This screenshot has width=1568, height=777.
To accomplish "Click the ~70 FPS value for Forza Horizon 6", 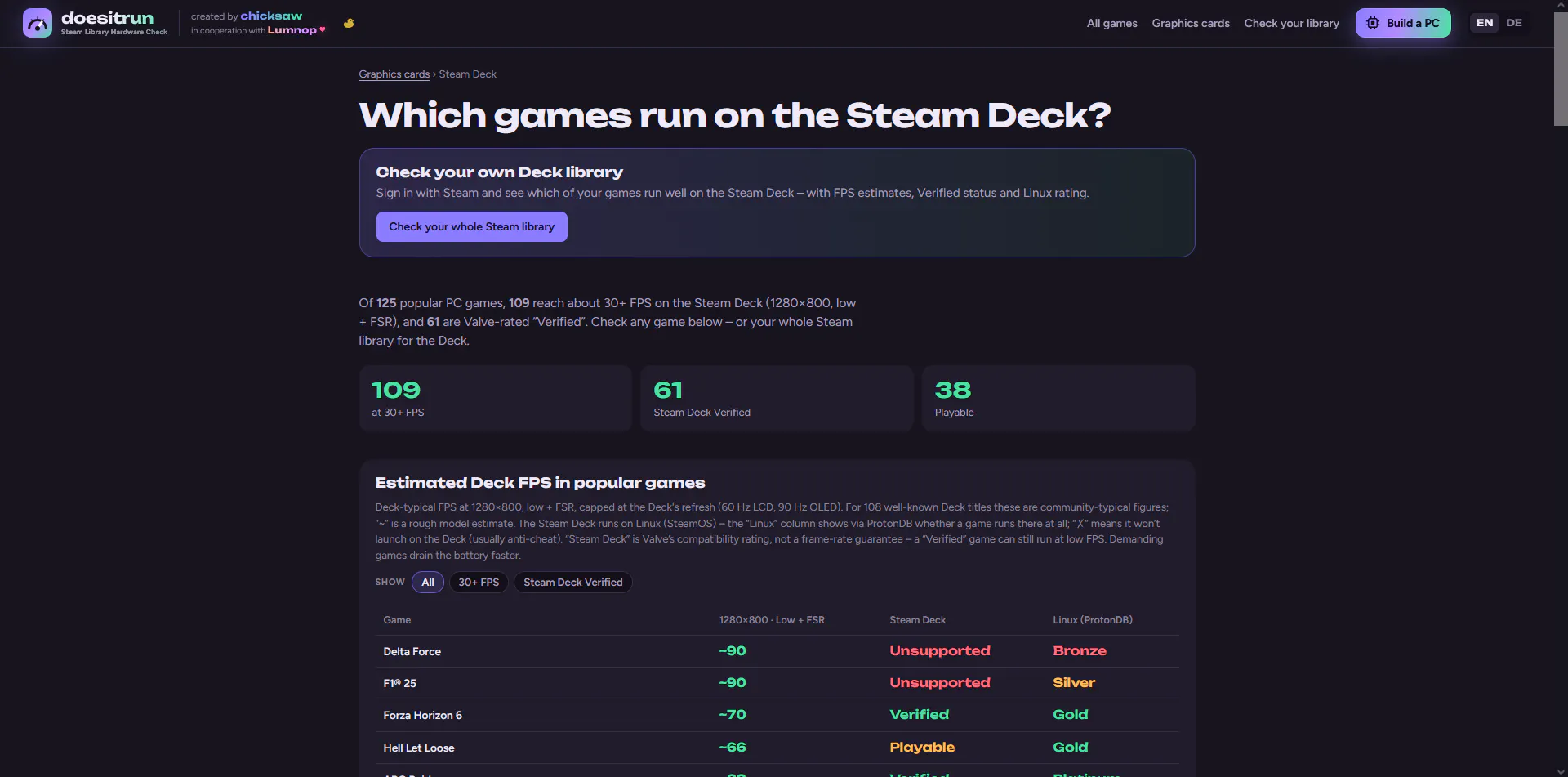I will [733, 715].
